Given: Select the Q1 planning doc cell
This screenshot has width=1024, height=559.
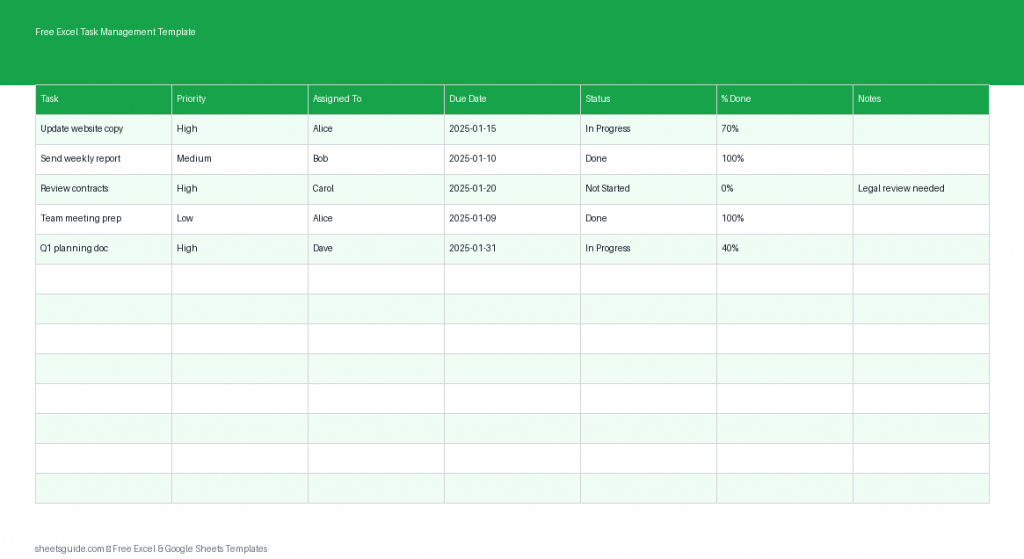Looking at the screenshot, I should point(103,249).
